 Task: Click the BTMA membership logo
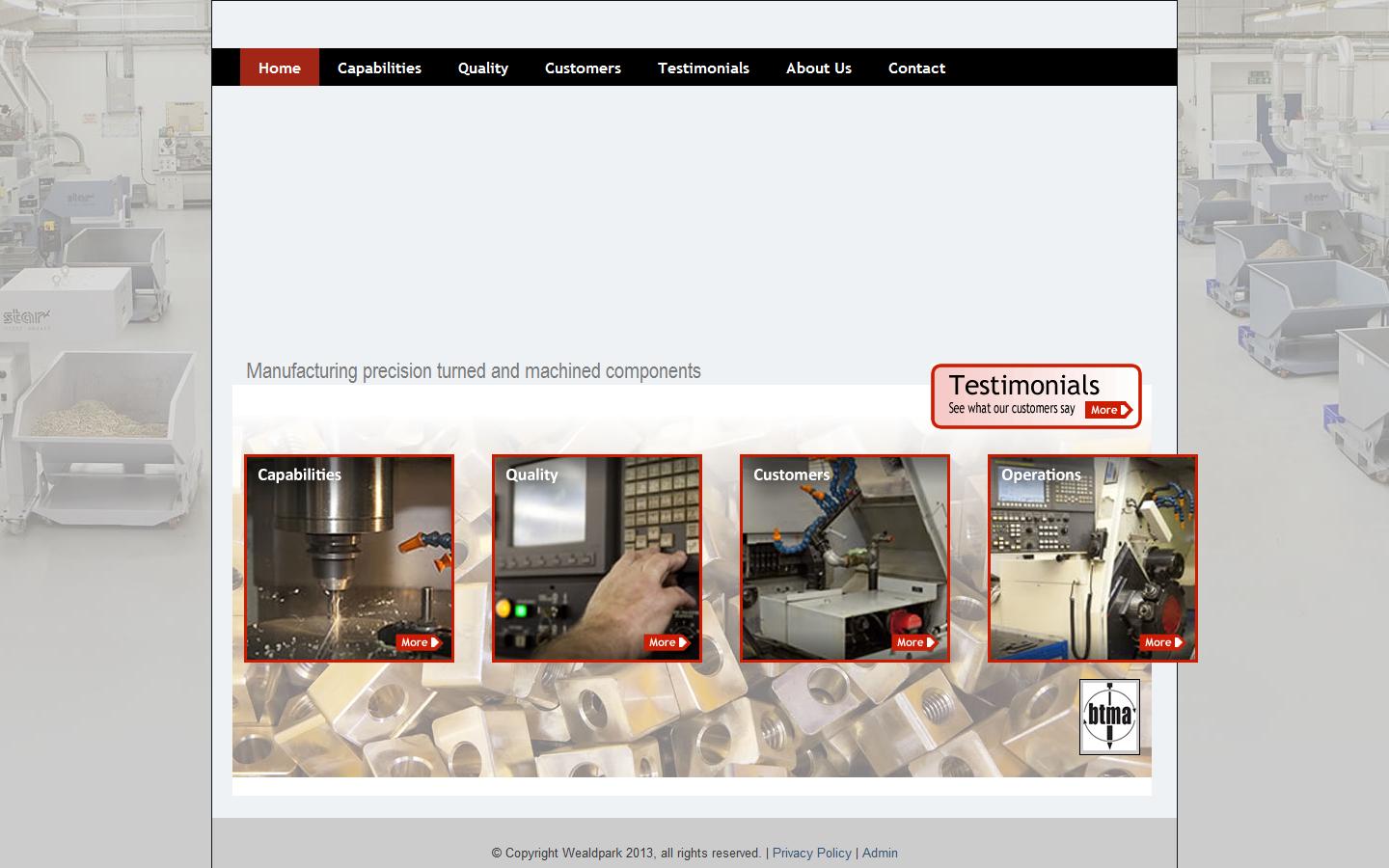pyautogui.click(x=1109, y=718)
